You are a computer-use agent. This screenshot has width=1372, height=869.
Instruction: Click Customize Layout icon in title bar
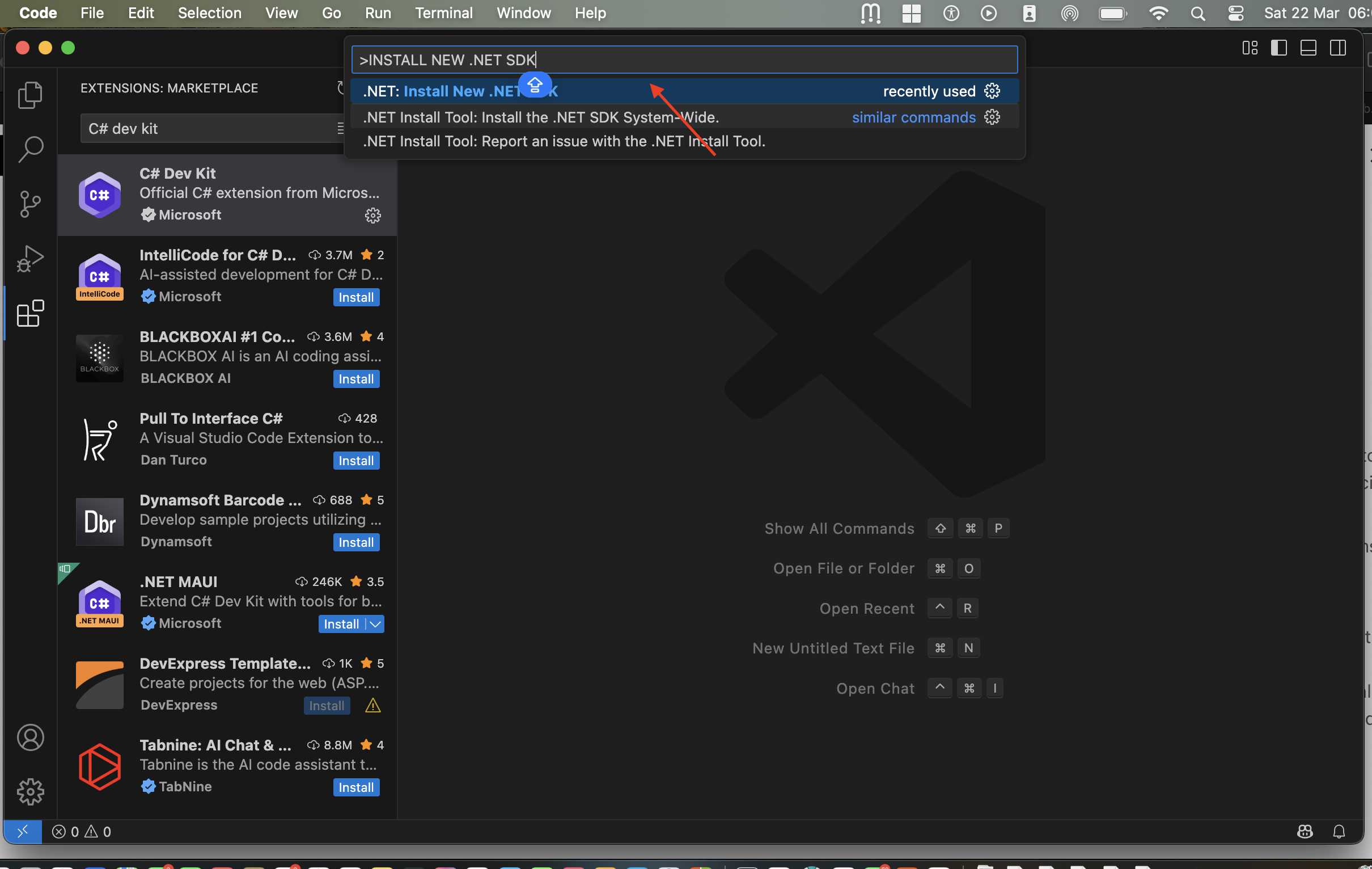[x=1250, y=48]
